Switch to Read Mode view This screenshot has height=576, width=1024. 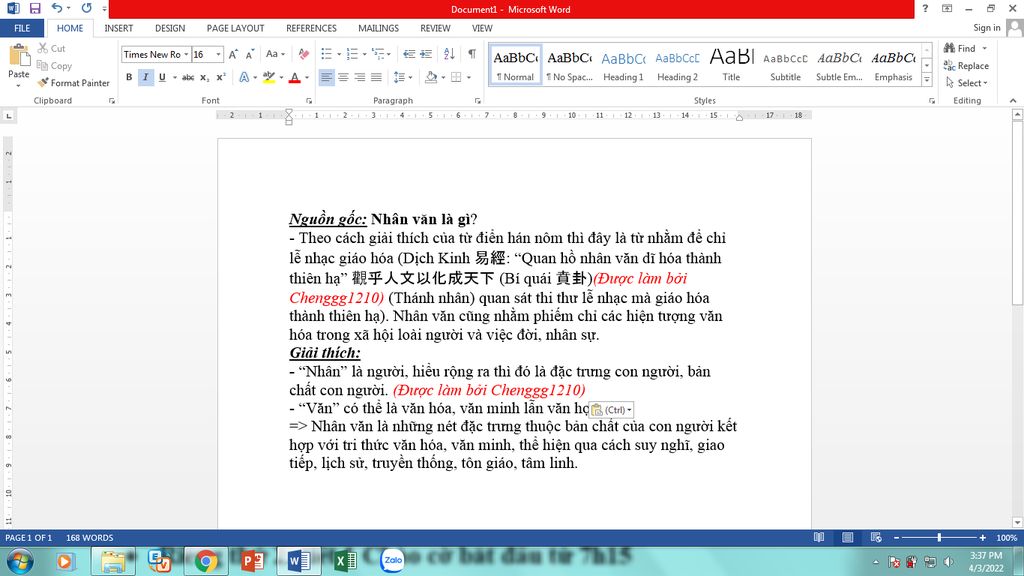[819, 537]
